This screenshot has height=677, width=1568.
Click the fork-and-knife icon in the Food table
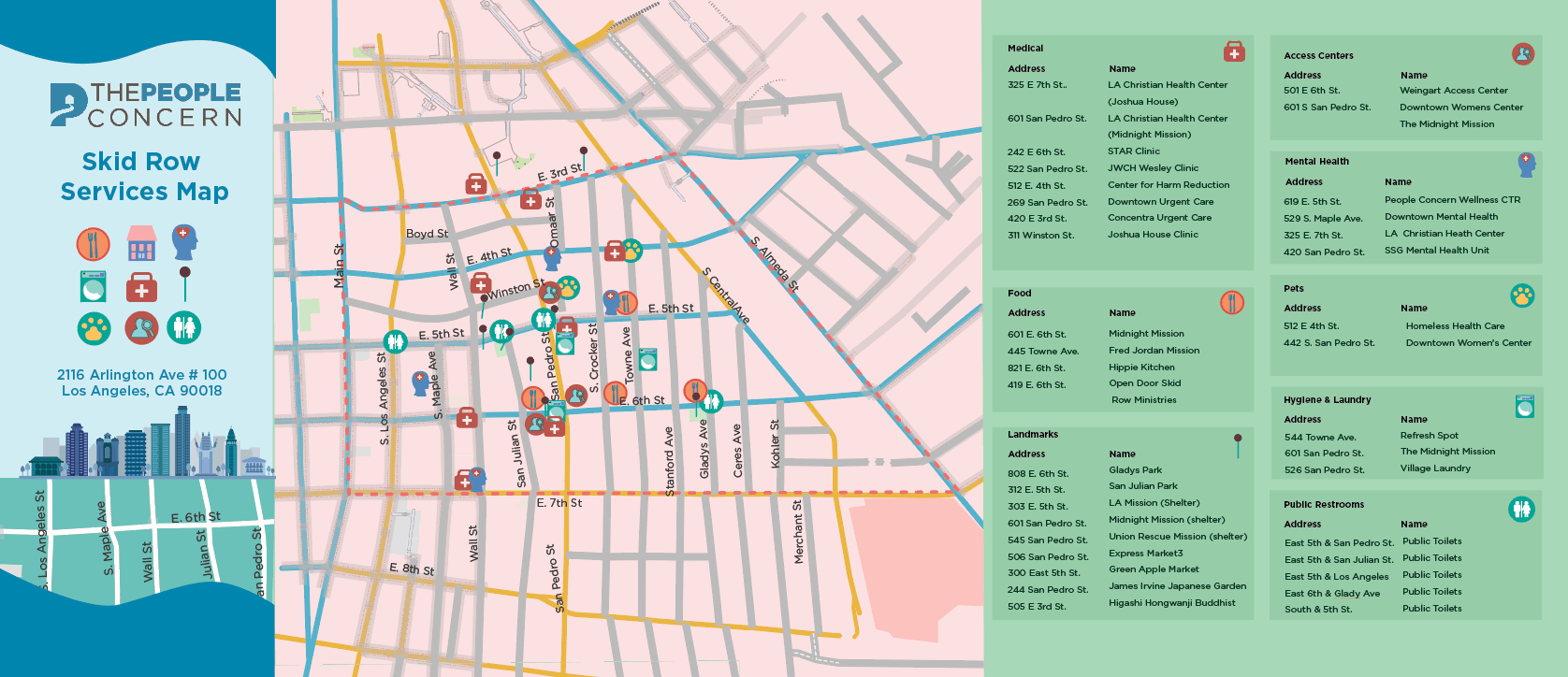tap(1232, 302)
